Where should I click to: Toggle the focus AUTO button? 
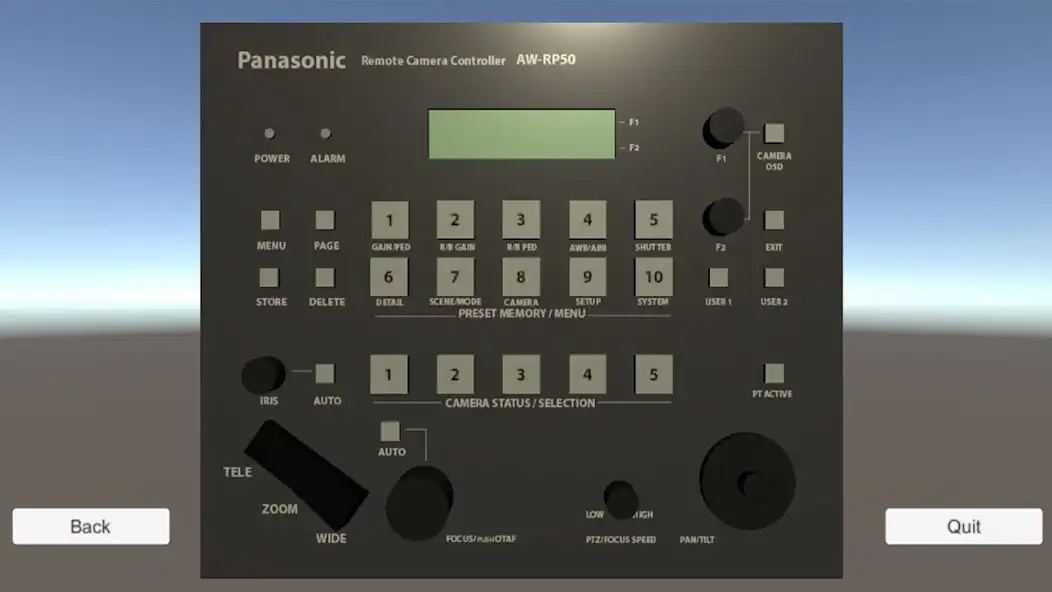pos(390,431)
